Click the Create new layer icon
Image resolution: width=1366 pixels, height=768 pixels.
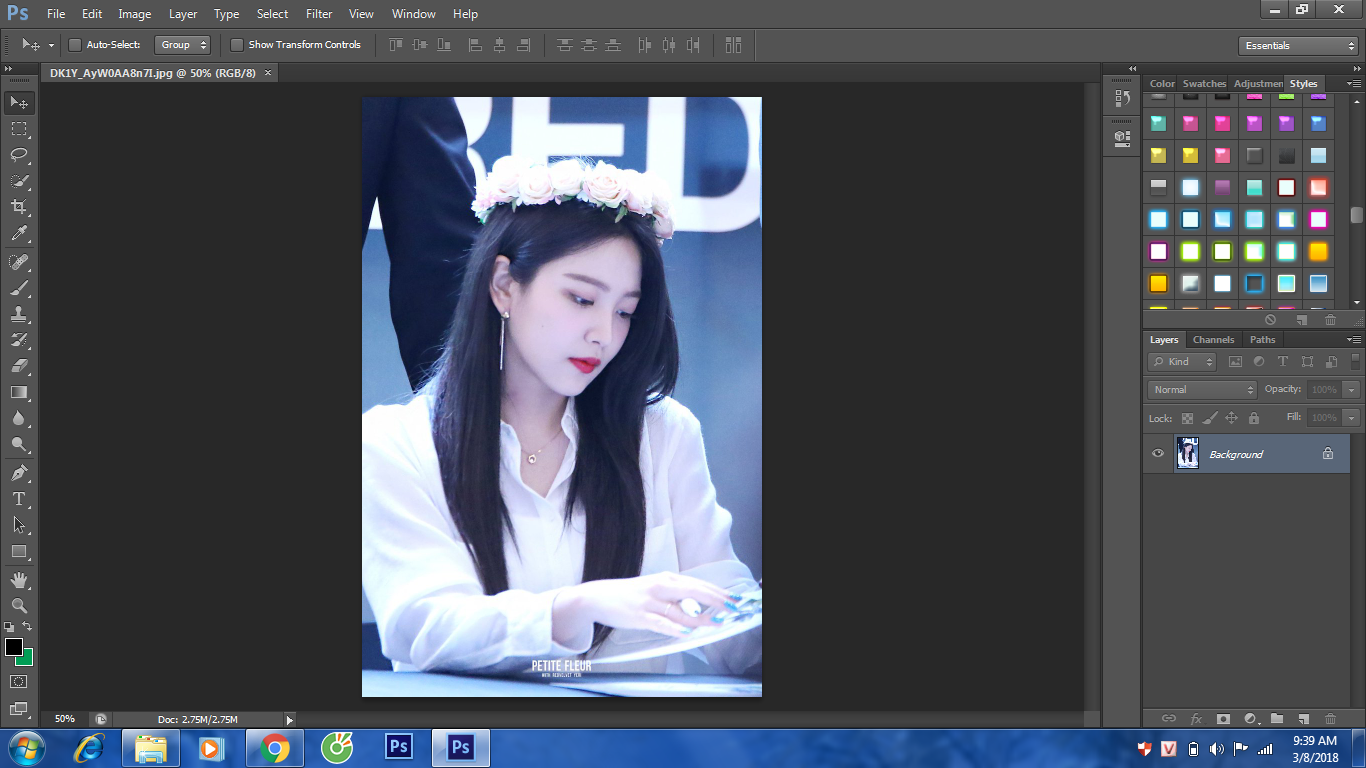[1303, 718]
